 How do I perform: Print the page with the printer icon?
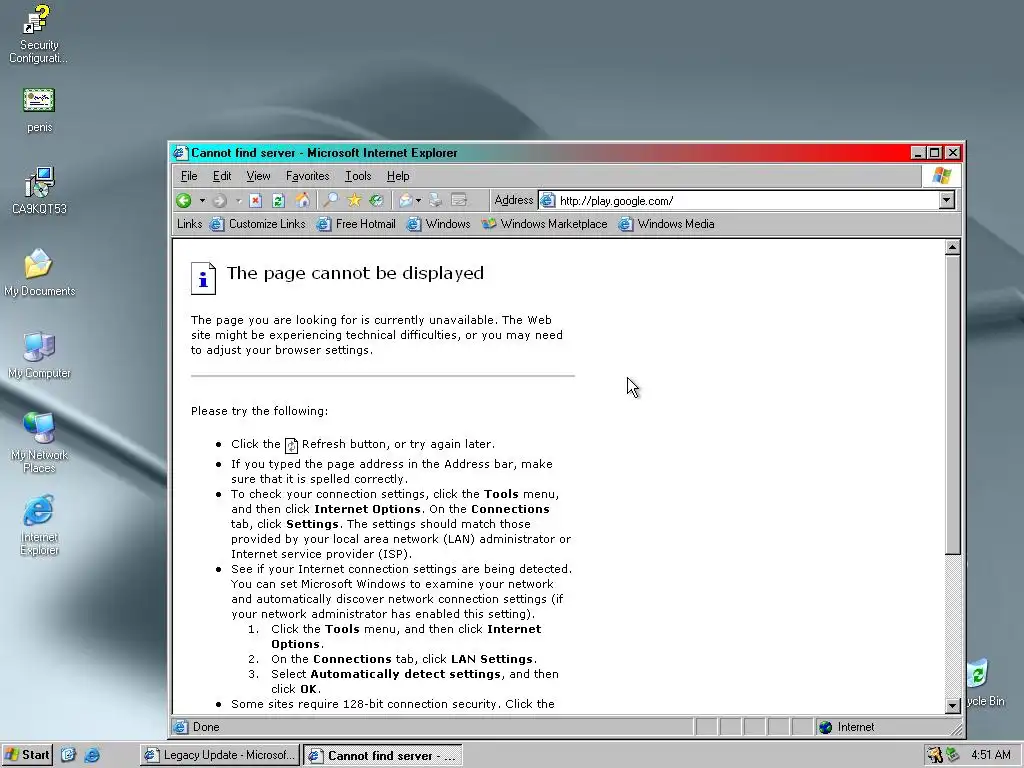point(436,200)
